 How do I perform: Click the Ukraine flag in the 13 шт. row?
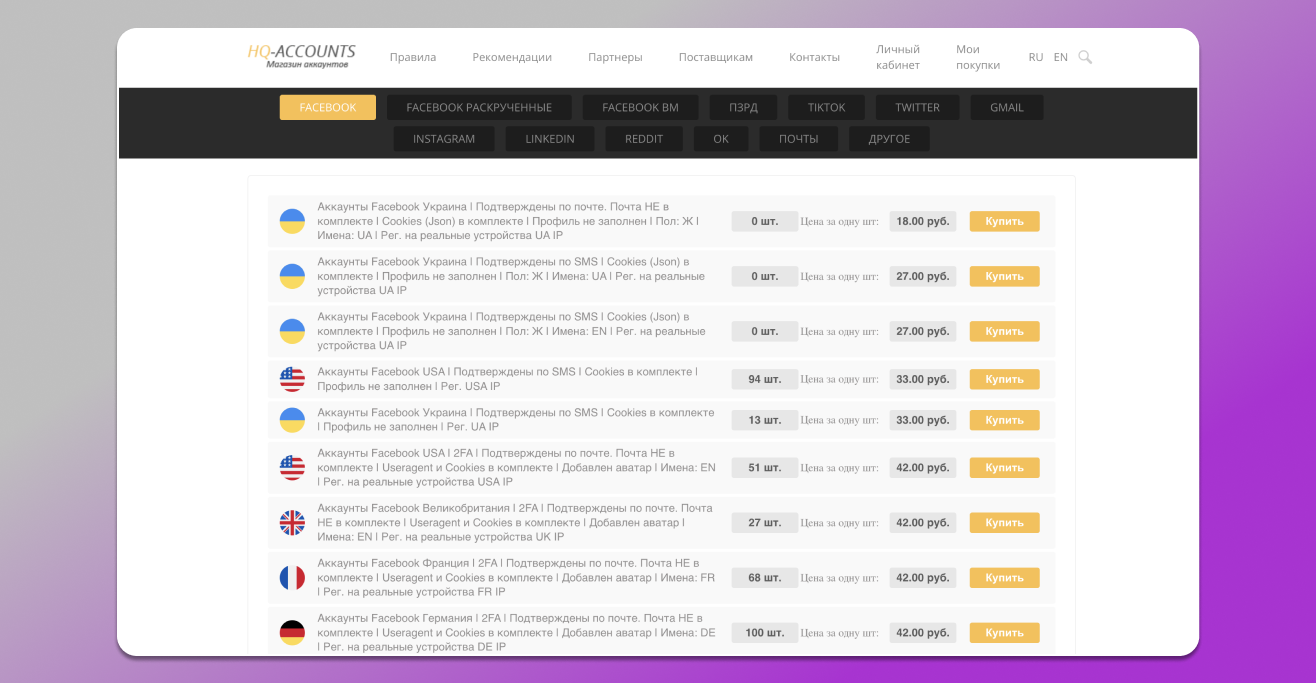click(292, 420)
